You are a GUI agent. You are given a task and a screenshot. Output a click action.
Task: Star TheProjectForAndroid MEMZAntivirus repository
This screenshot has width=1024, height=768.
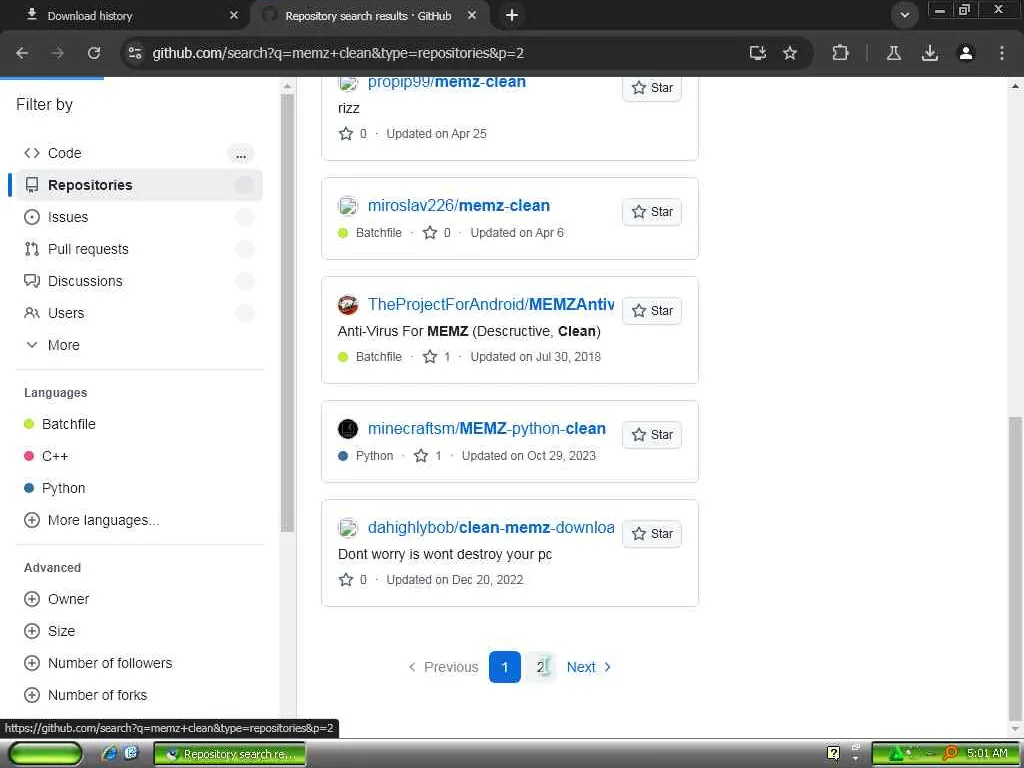pyautogui.click(x=652, y=311)
